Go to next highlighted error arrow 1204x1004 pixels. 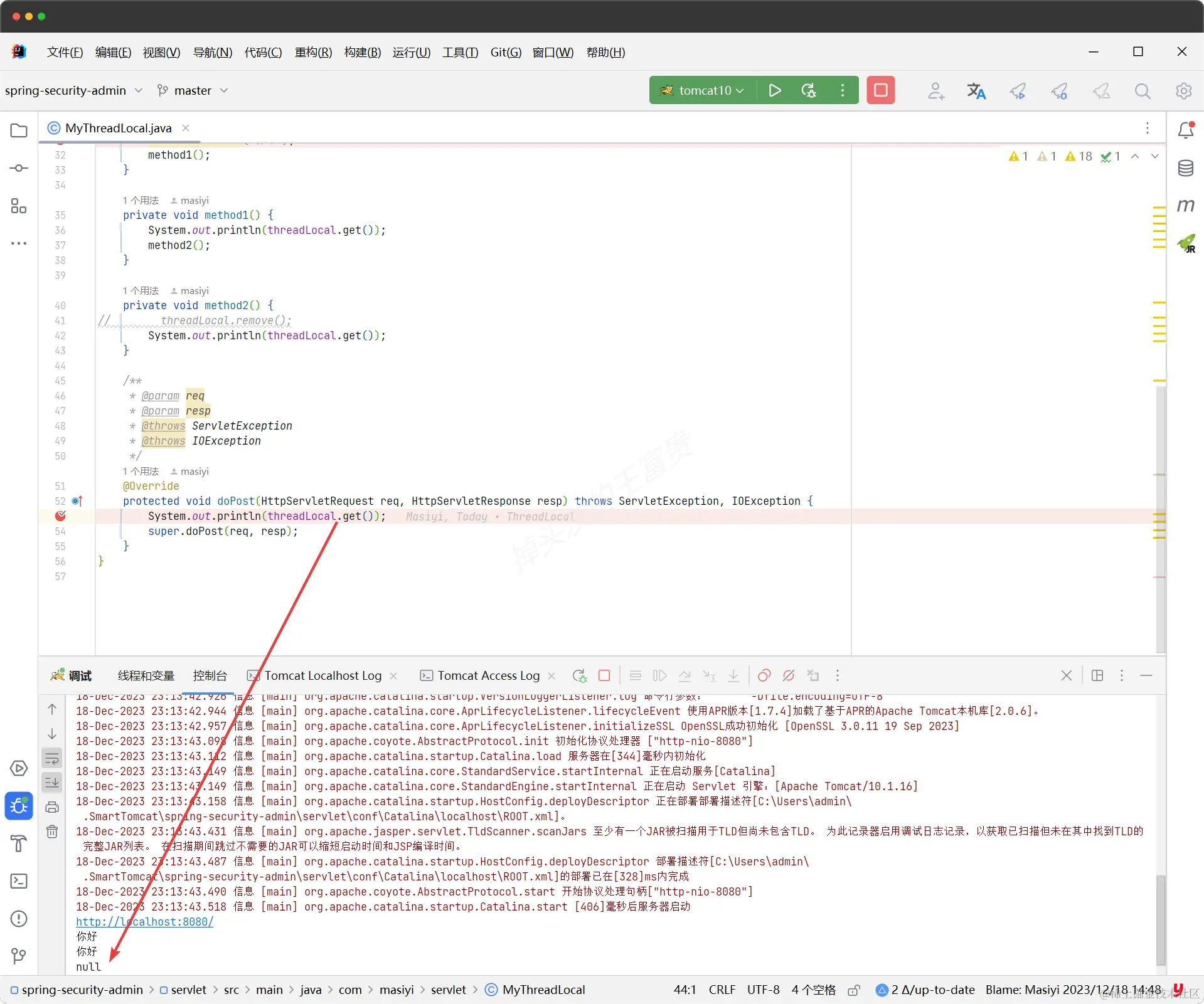pyautogui.click(x=1155, y=156)
